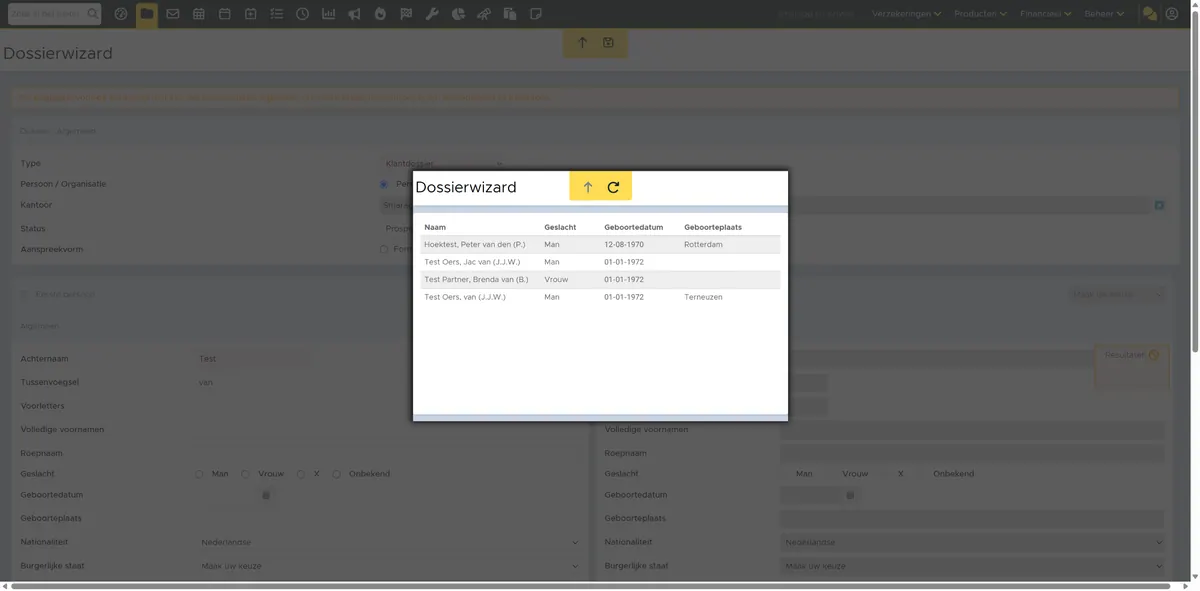This screenshot has width=1200, height=591.
Task: Open the mail envelope icon
Action: coord(173,14)
